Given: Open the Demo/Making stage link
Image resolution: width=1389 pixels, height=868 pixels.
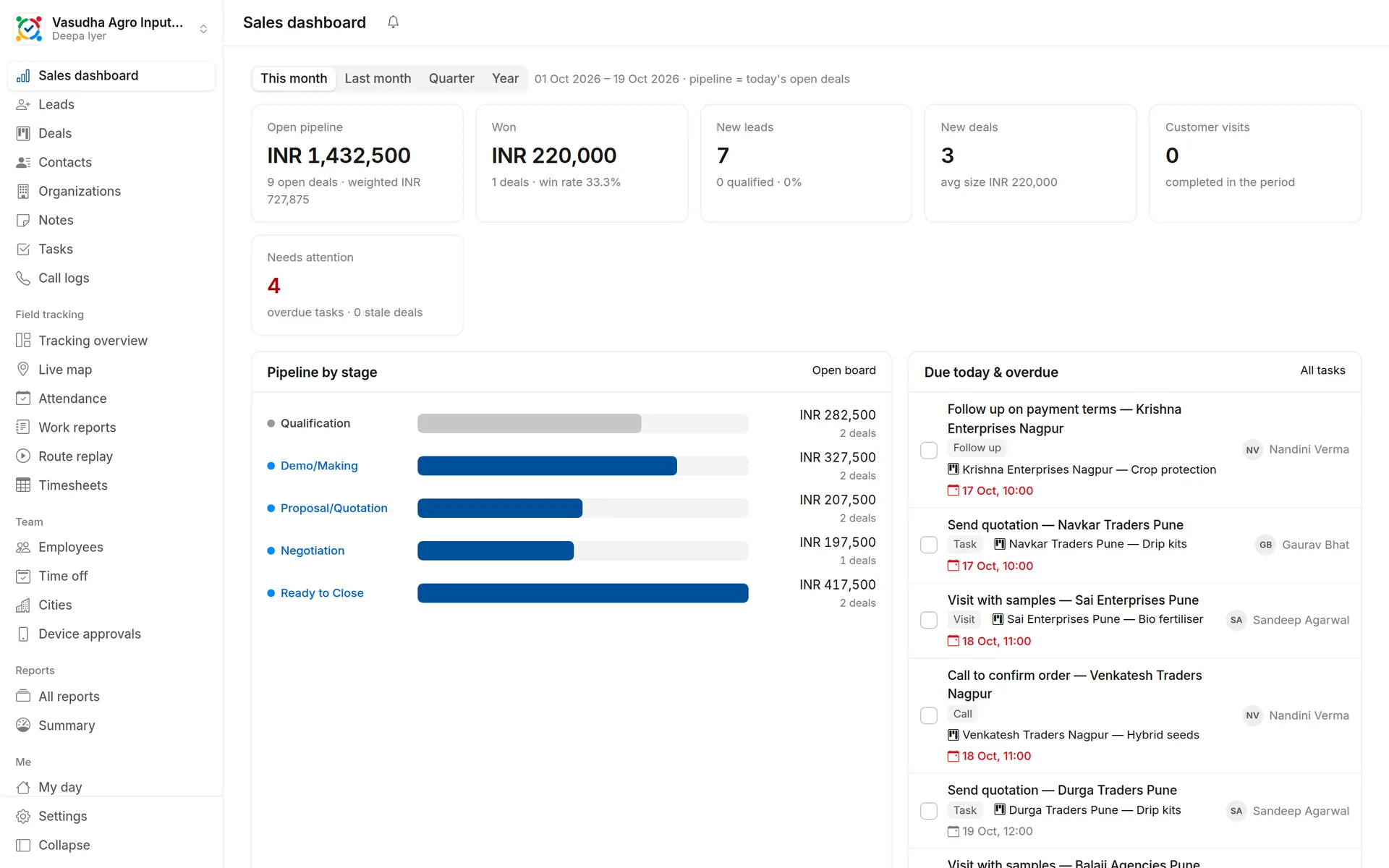Looking at the screenshot, I should pyautogui.click(x=319, y=466).
